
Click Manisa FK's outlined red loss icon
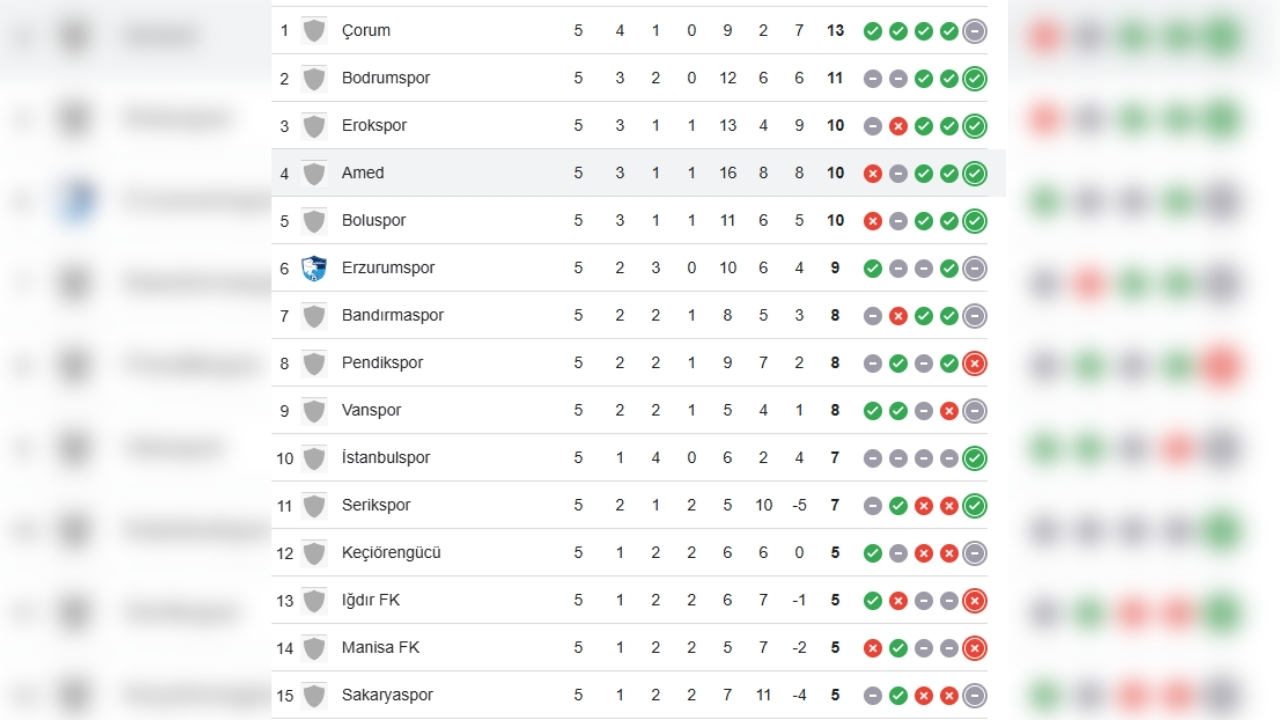975,648
